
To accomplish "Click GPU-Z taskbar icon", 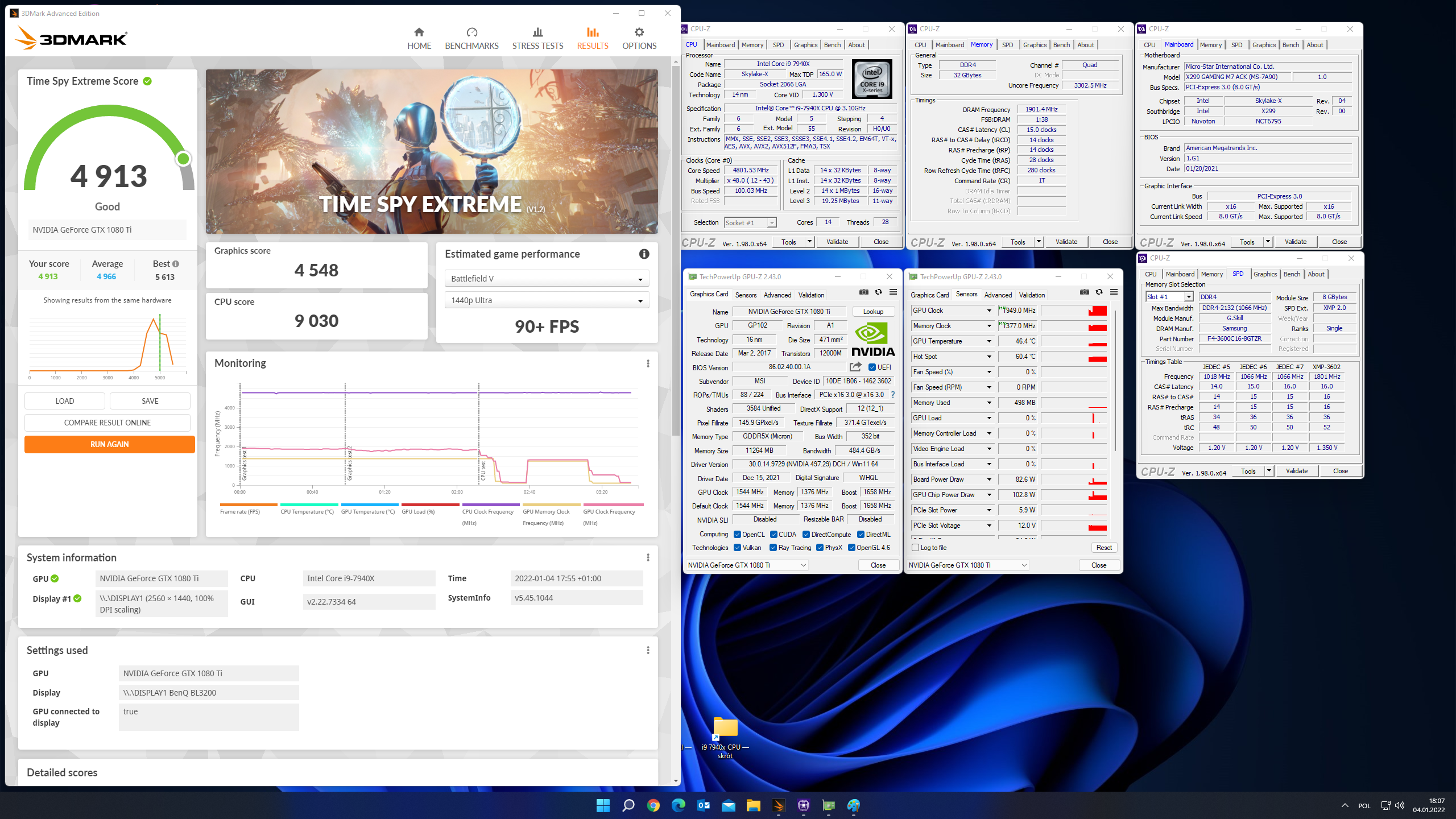I will (829, 805).
